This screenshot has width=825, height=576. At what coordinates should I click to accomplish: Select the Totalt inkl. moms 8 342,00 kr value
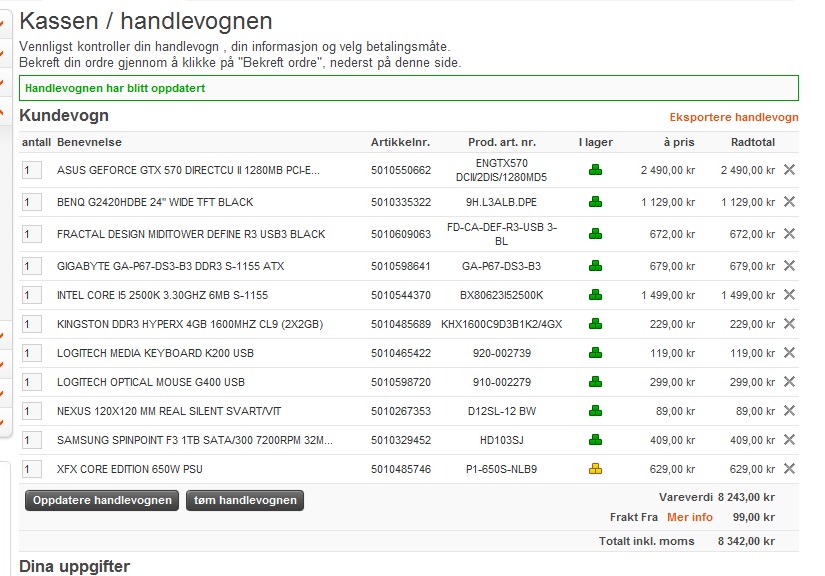pos(746,541)
